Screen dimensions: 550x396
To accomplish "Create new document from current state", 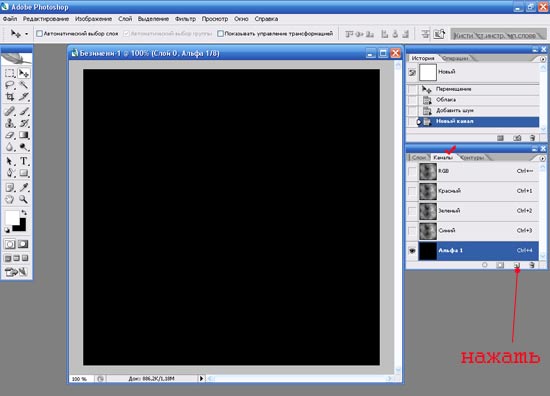I will pos(501,138).
